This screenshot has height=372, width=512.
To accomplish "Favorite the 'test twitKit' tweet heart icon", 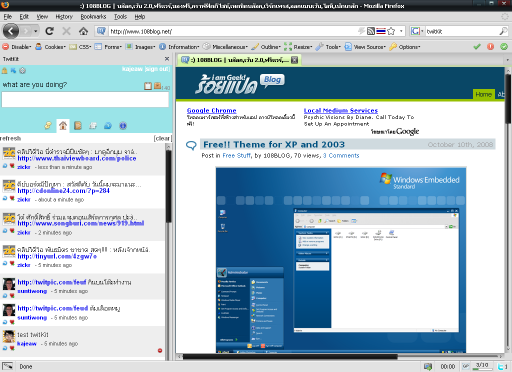I will coord(12,348).
